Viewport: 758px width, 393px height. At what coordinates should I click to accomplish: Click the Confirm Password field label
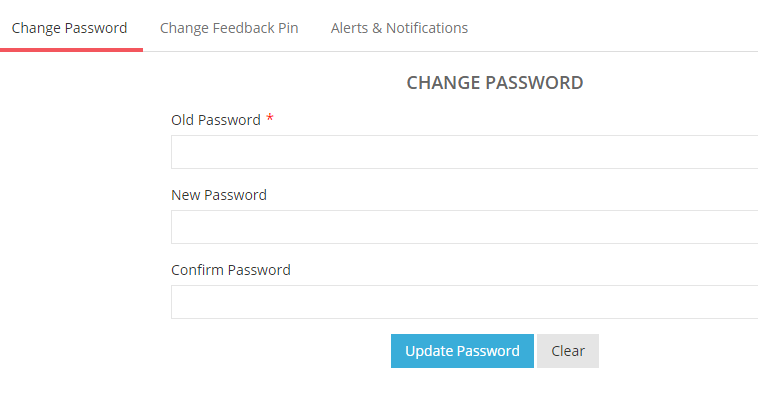231,270
